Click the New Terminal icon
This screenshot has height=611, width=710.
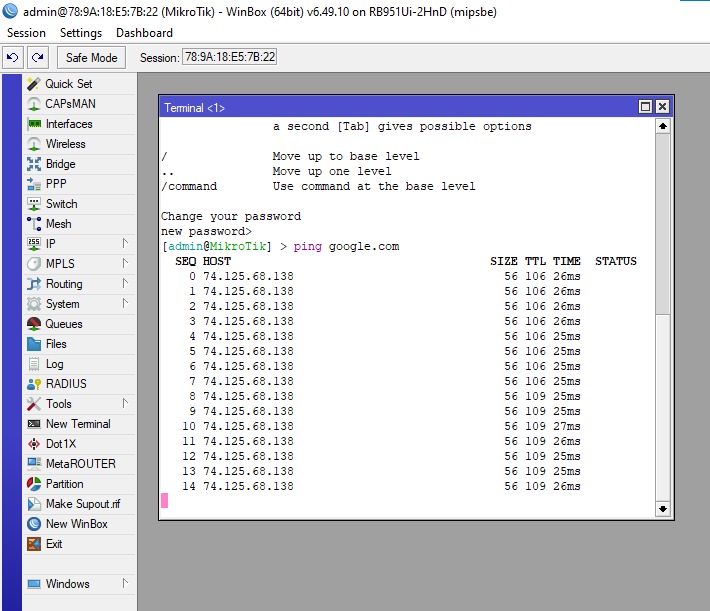tap(34, 424)
